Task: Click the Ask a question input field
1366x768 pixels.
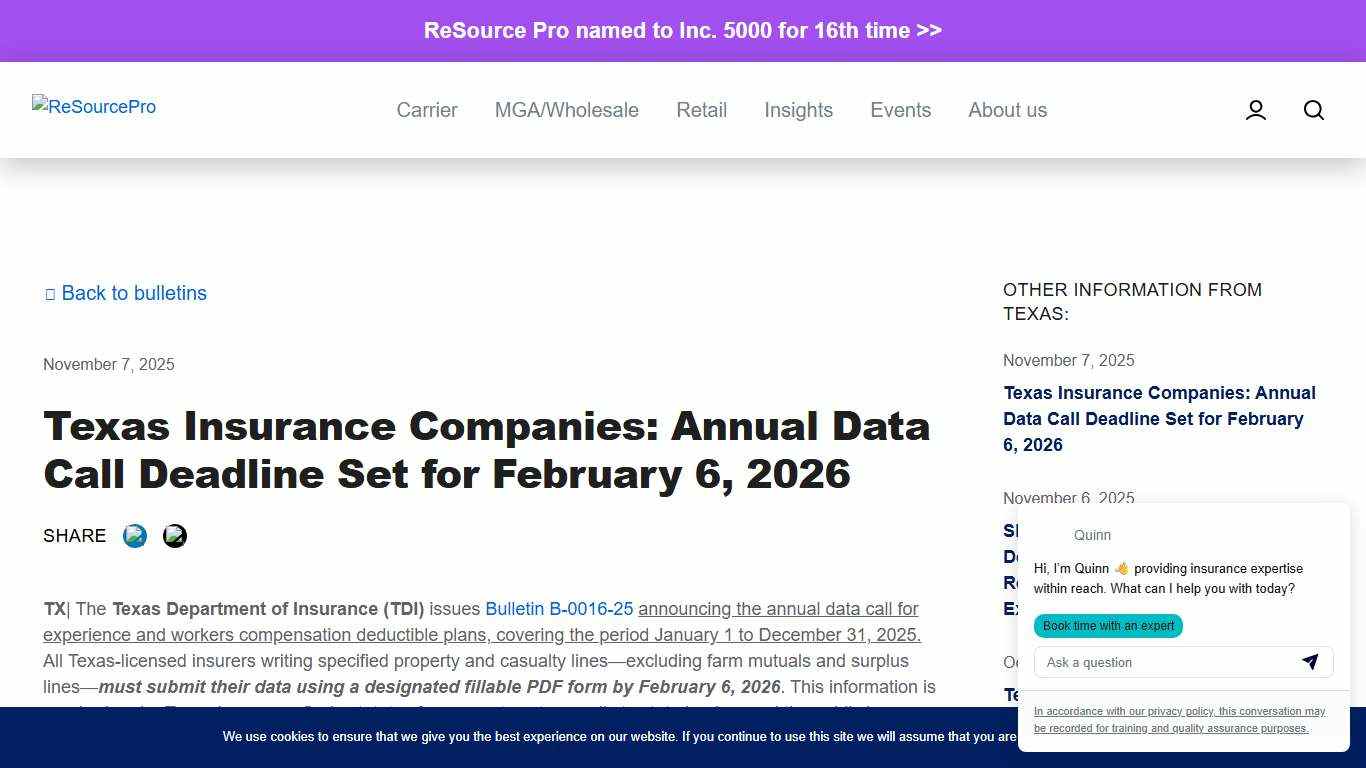Action: tap(1160, 662)
